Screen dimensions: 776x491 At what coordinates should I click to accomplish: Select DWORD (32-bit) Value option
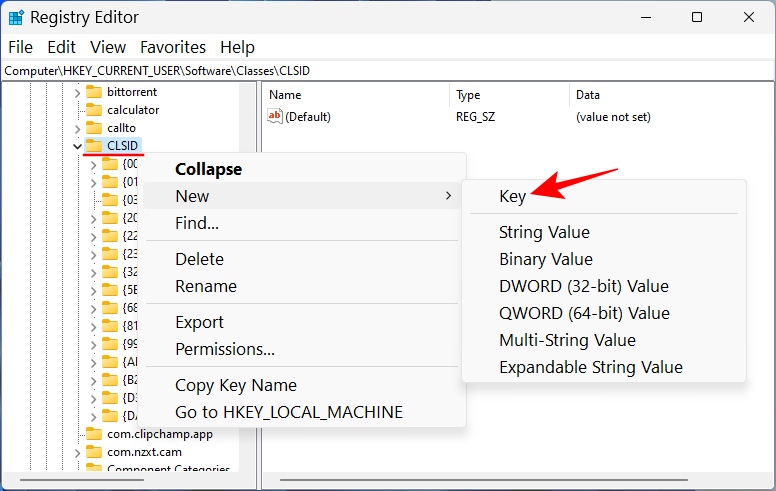click(x=583, y=286)
